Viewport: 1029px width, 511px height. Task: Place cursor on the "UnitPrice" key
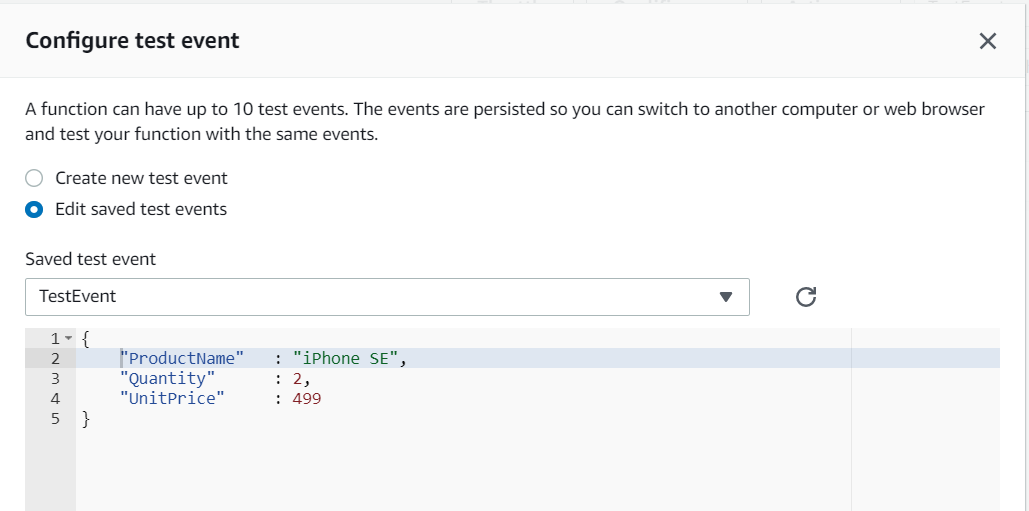[x=172, y=399]
